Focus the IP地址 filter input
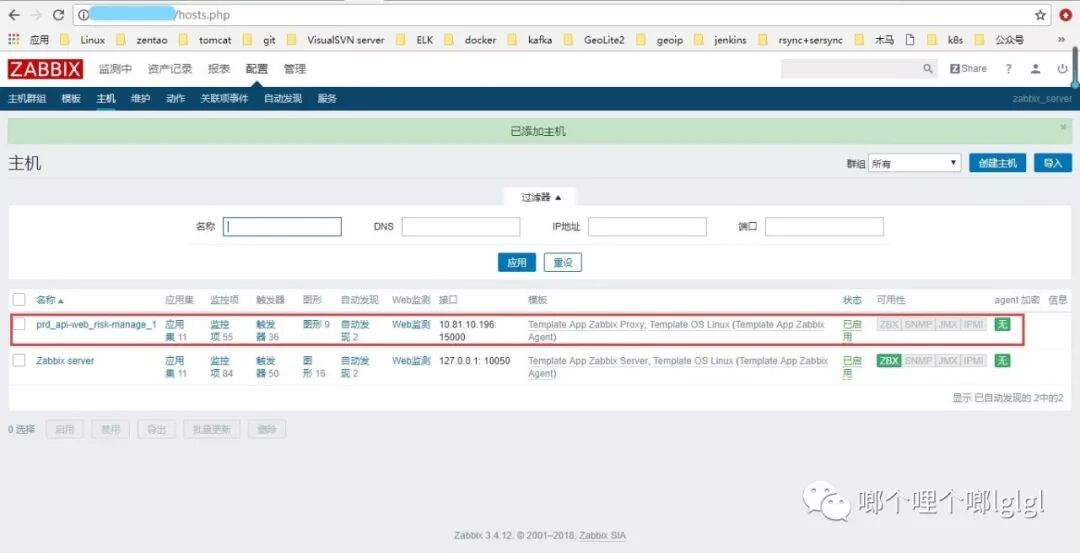1080x553 pixels. click(x=647, y=227)
